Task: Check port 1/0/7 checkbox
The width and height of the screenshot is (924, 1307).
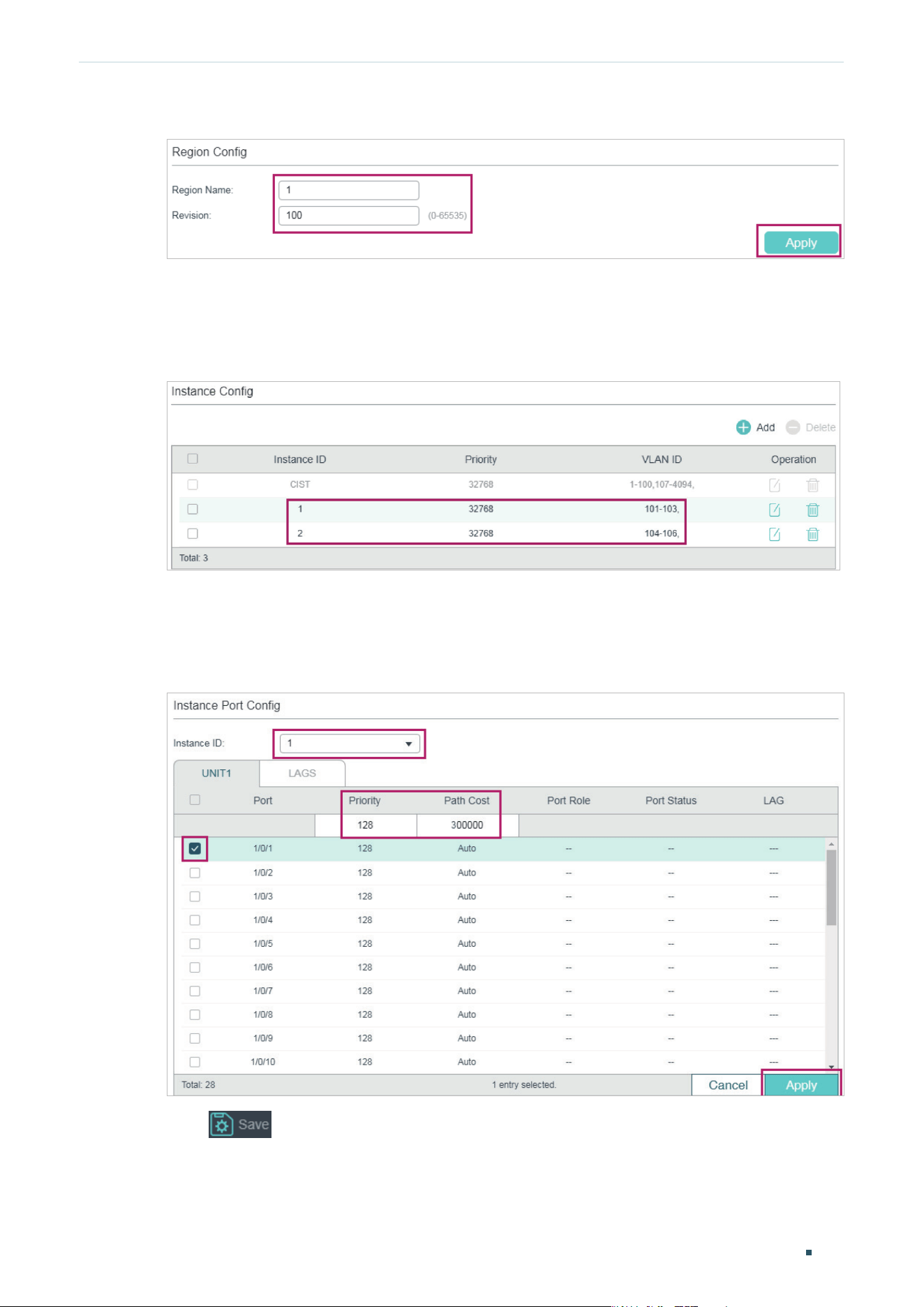Action: [x=195, y=991]
